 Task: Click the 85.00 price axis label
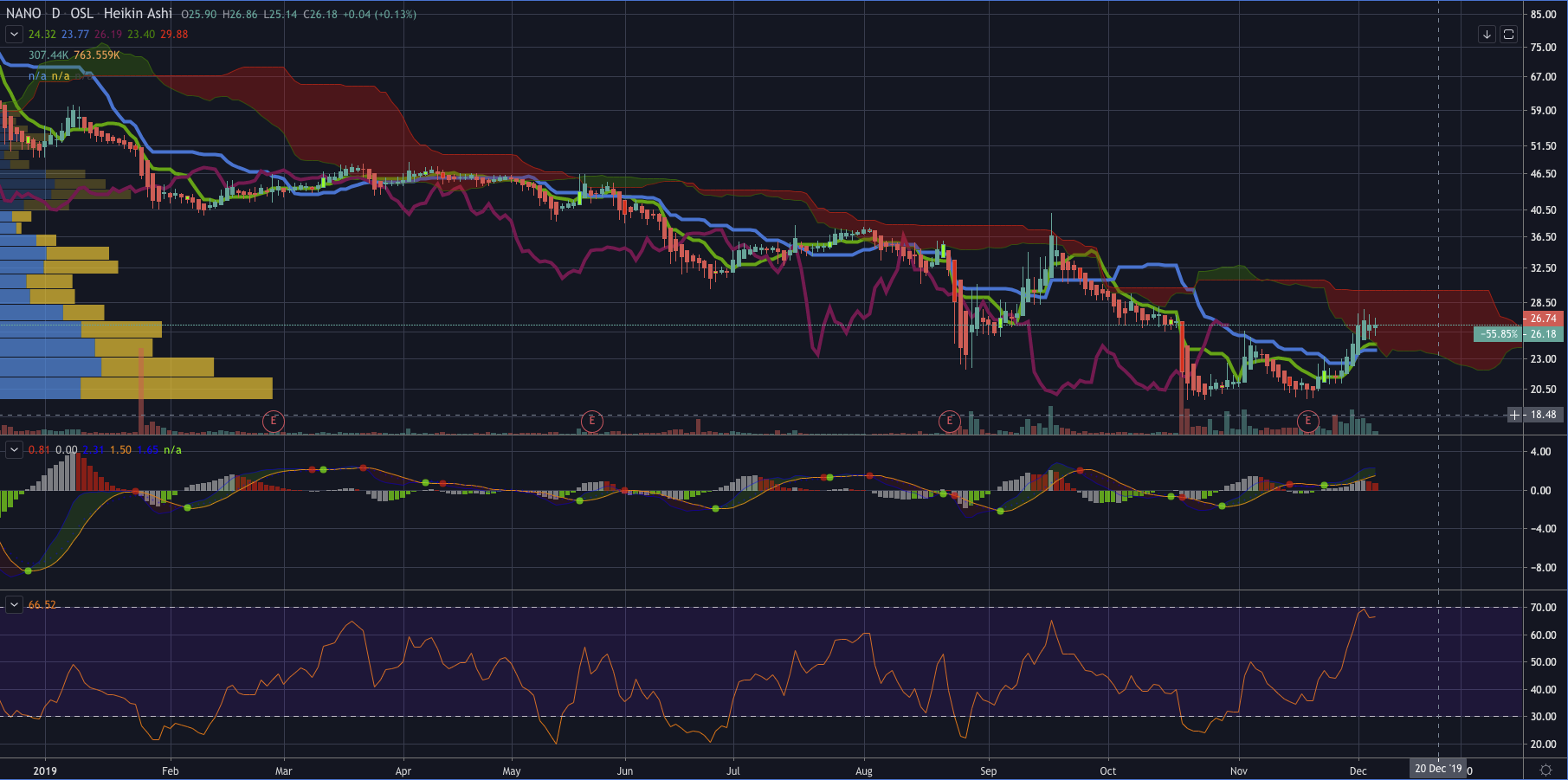(1543, 15)
